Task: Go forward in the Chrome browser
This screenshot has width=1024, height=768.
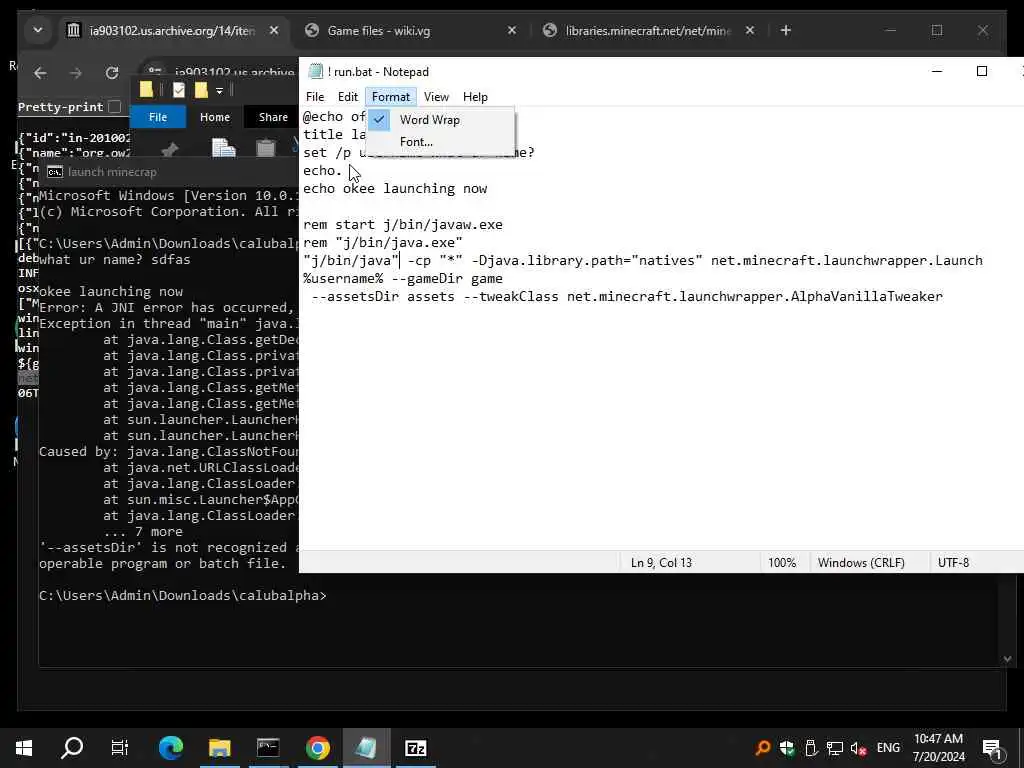Action: click(76, 73)
